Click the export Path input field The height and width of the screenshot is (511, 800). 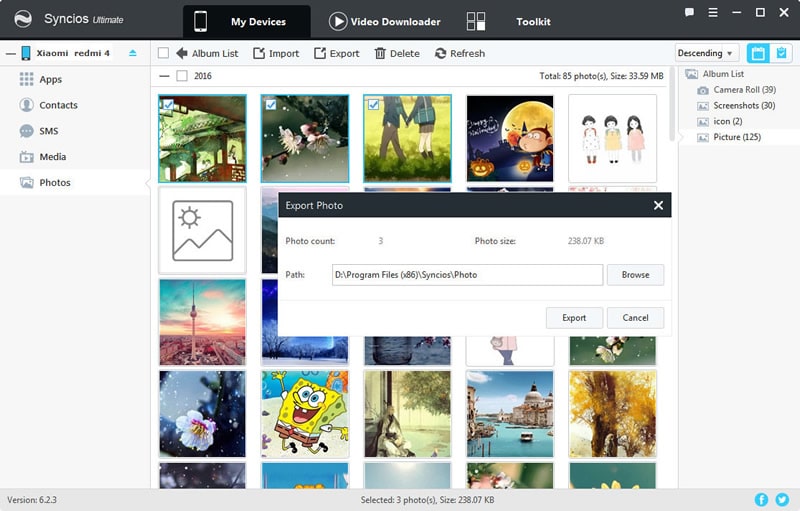467,275
